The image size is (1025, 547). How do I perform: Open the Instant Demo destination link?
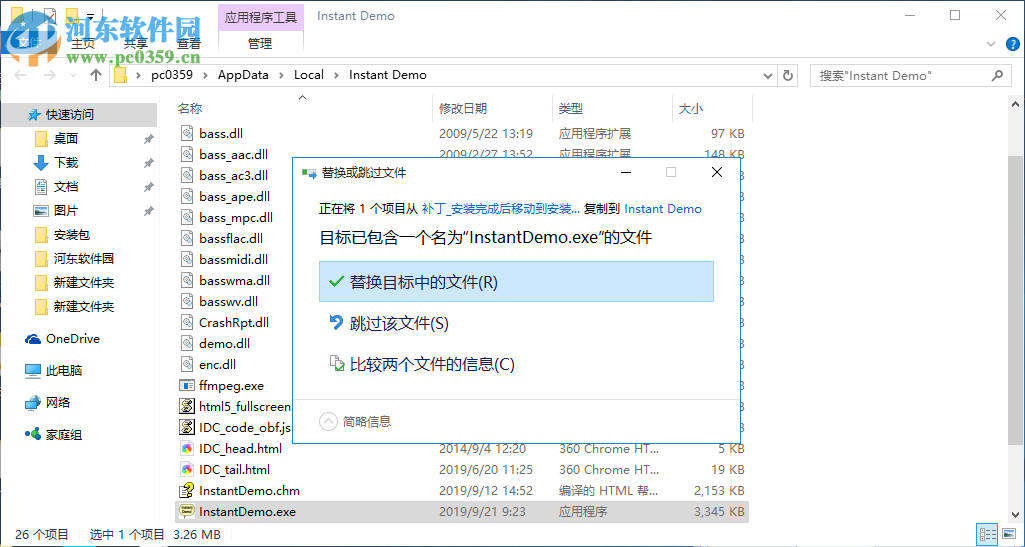coord(663,209)
